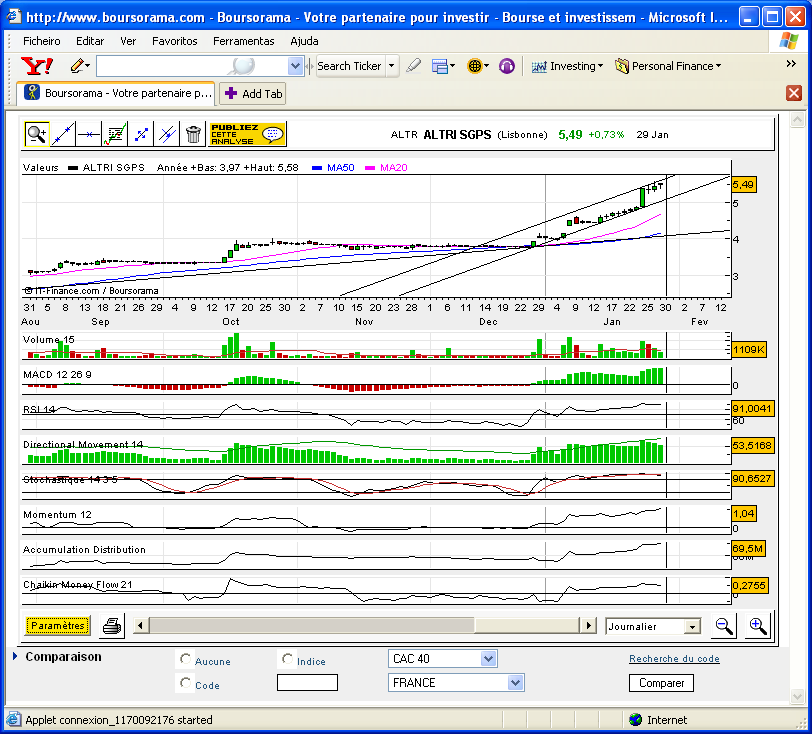Click the 0,2755 Chaikin value label

(749, 586)
